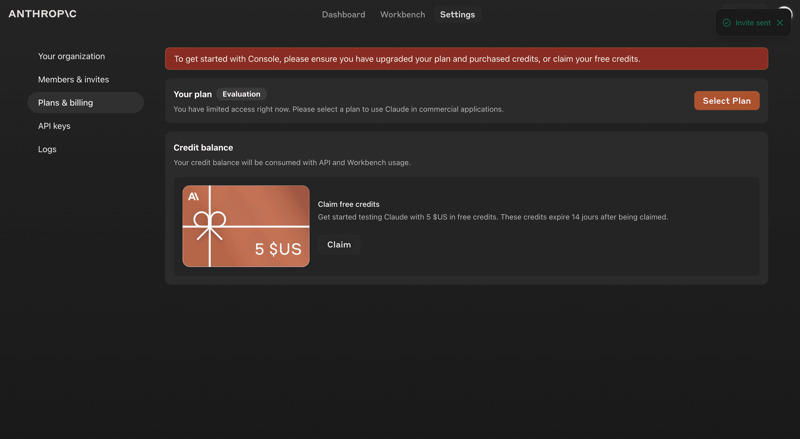Dismiss the Invite sent notification
The height and width of the screenshot is (439, 800).
click(780, 22)
